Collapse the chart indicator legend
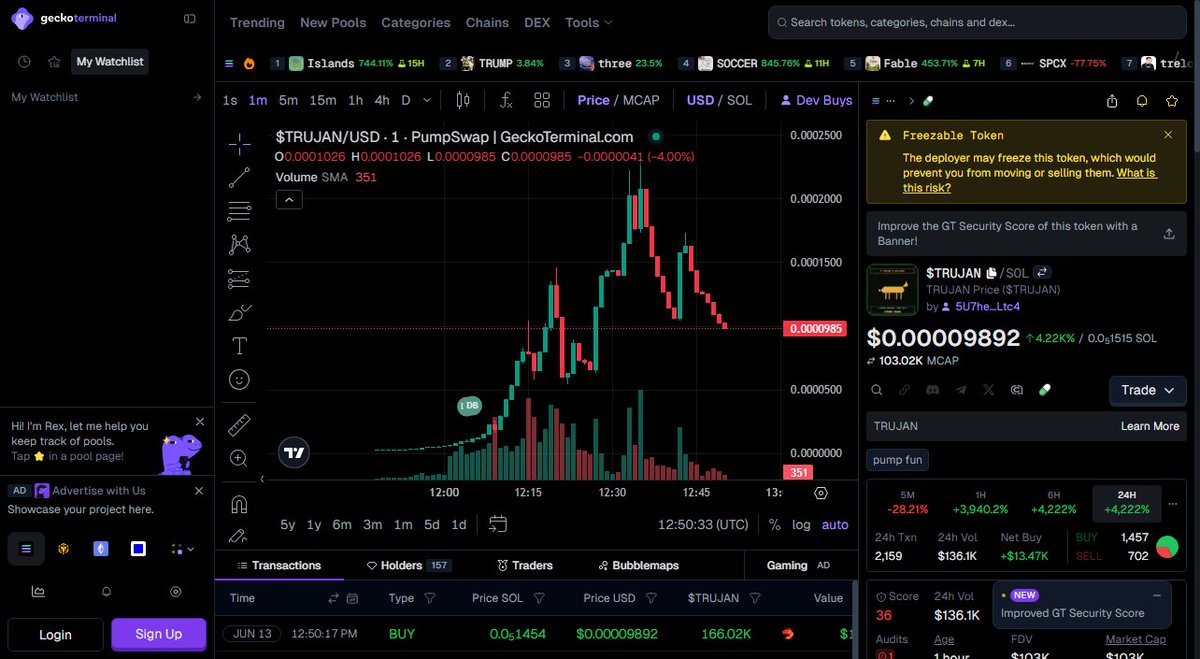This screenshot has width=1200, height=659. [288, 199]
